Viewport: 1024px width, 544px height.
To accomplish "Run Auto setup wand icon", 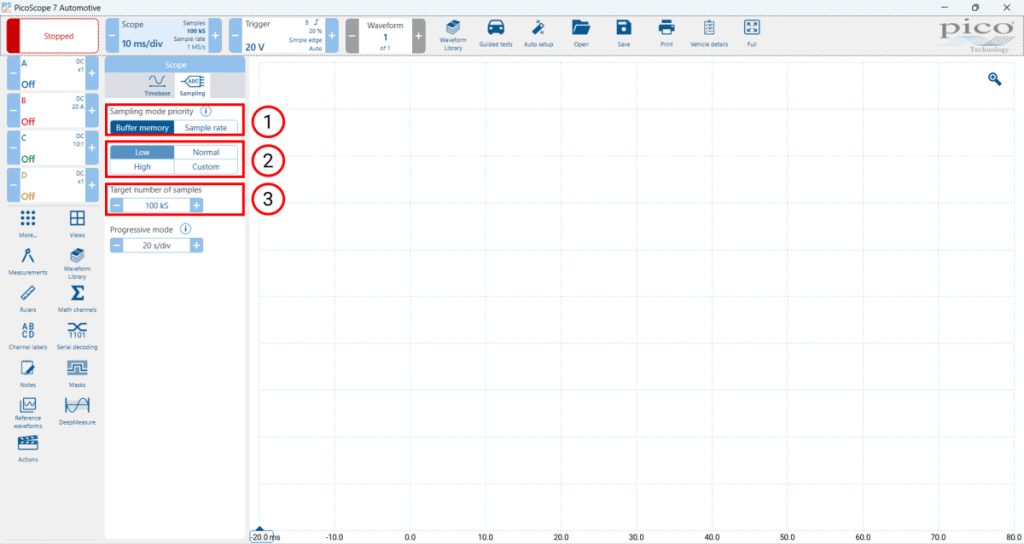I will pos(538,33).
